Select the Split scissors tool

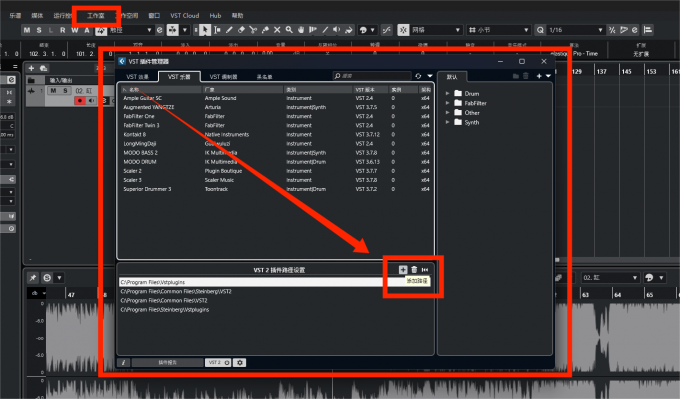point(253,30)
